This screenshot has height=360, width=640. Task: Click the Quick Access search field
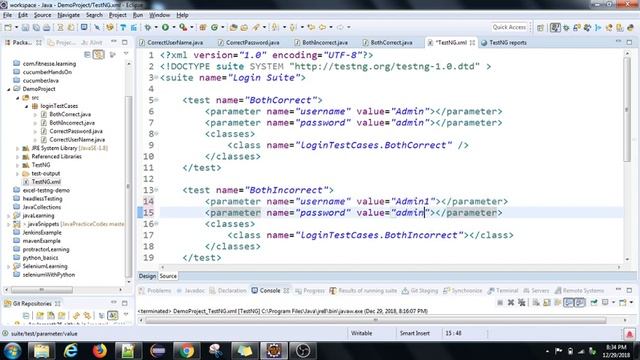tap(509, 27)
